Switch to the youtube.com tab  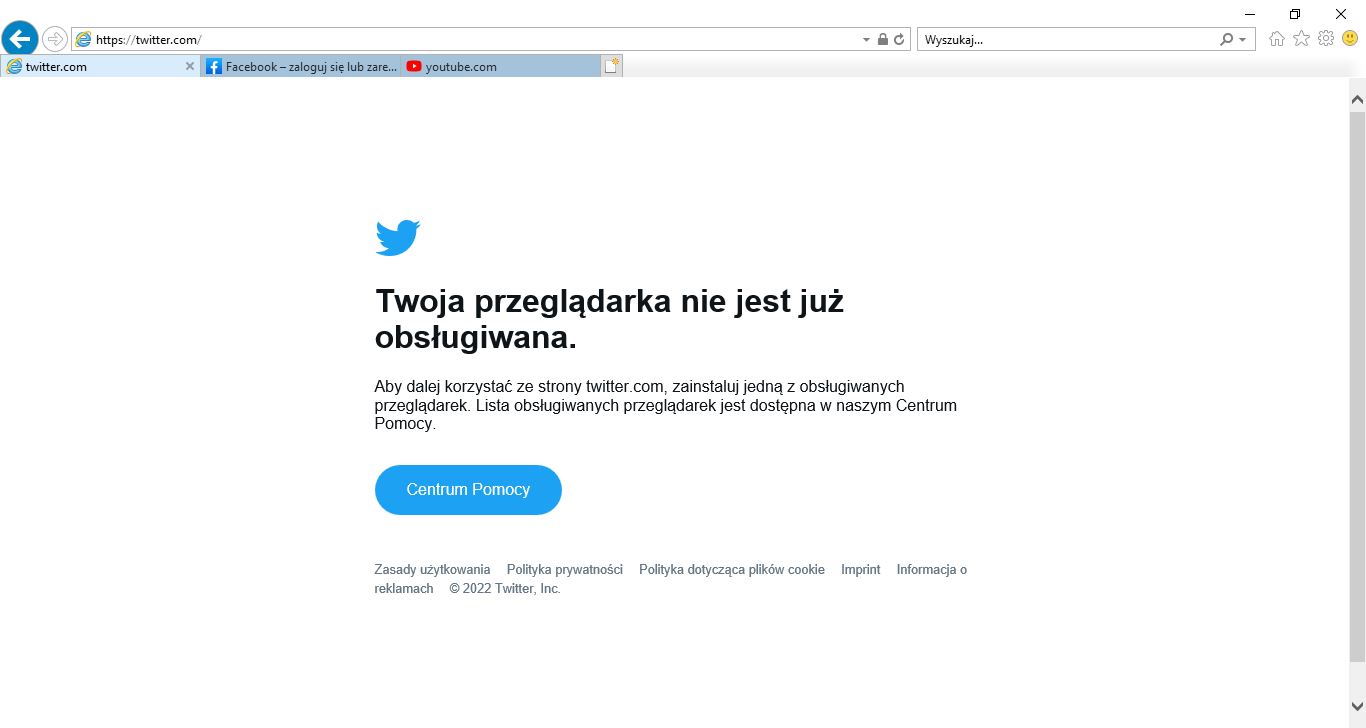tap(502, 66)
